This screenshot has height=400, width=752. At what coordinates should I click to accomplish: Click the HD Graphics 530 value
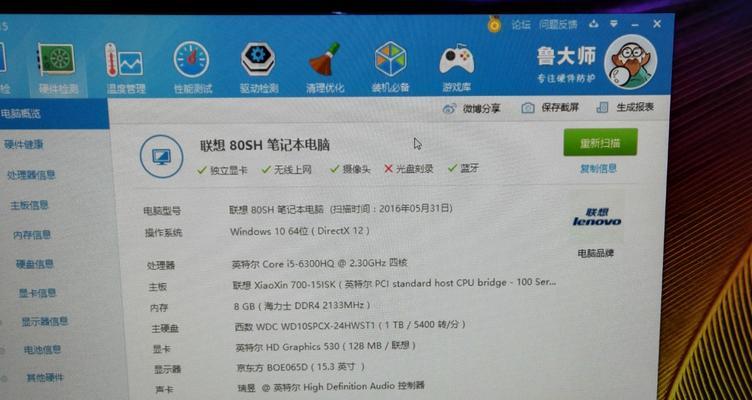tap(326, 346)
